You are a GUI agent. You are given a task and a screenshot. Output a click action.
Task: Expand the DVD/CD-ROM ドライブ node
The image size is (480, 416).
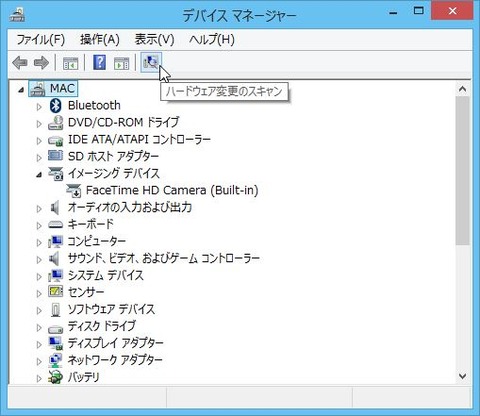(39, 124)
